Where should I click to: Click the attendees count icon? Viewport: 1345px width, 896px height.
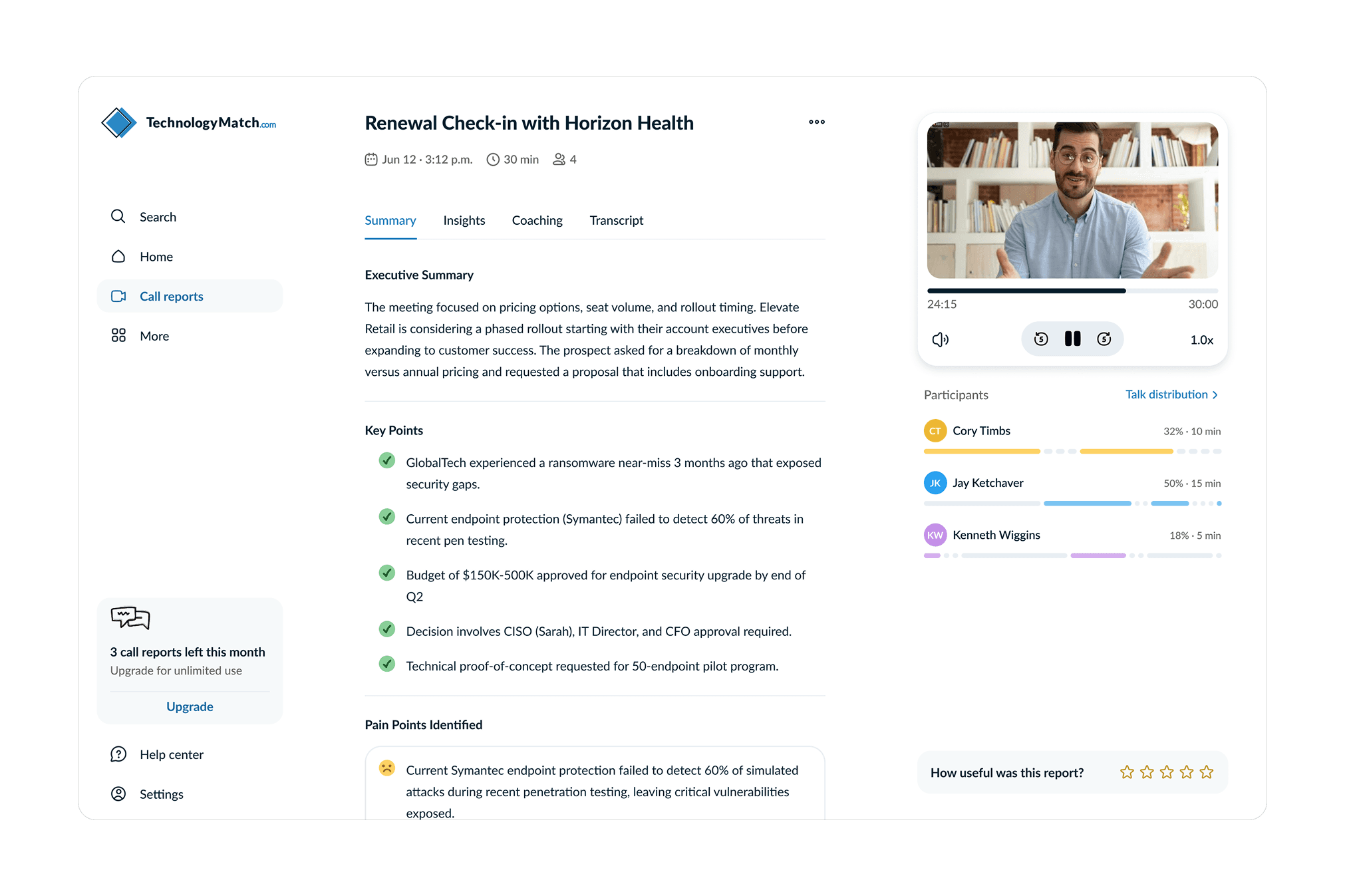(x=559, y=159)
